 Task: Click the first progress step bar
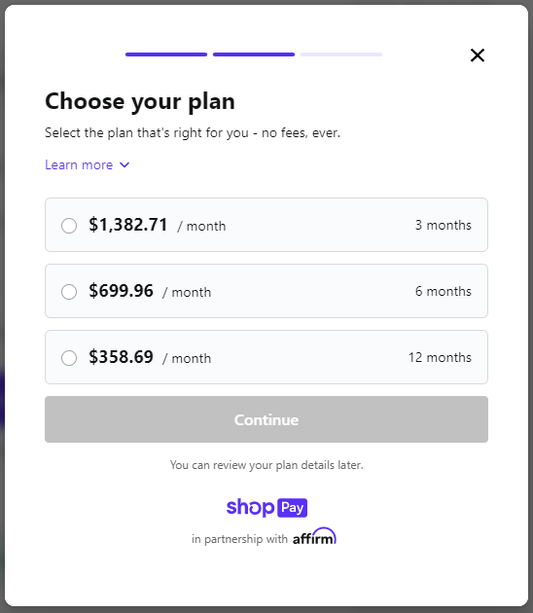click(166, 54)
